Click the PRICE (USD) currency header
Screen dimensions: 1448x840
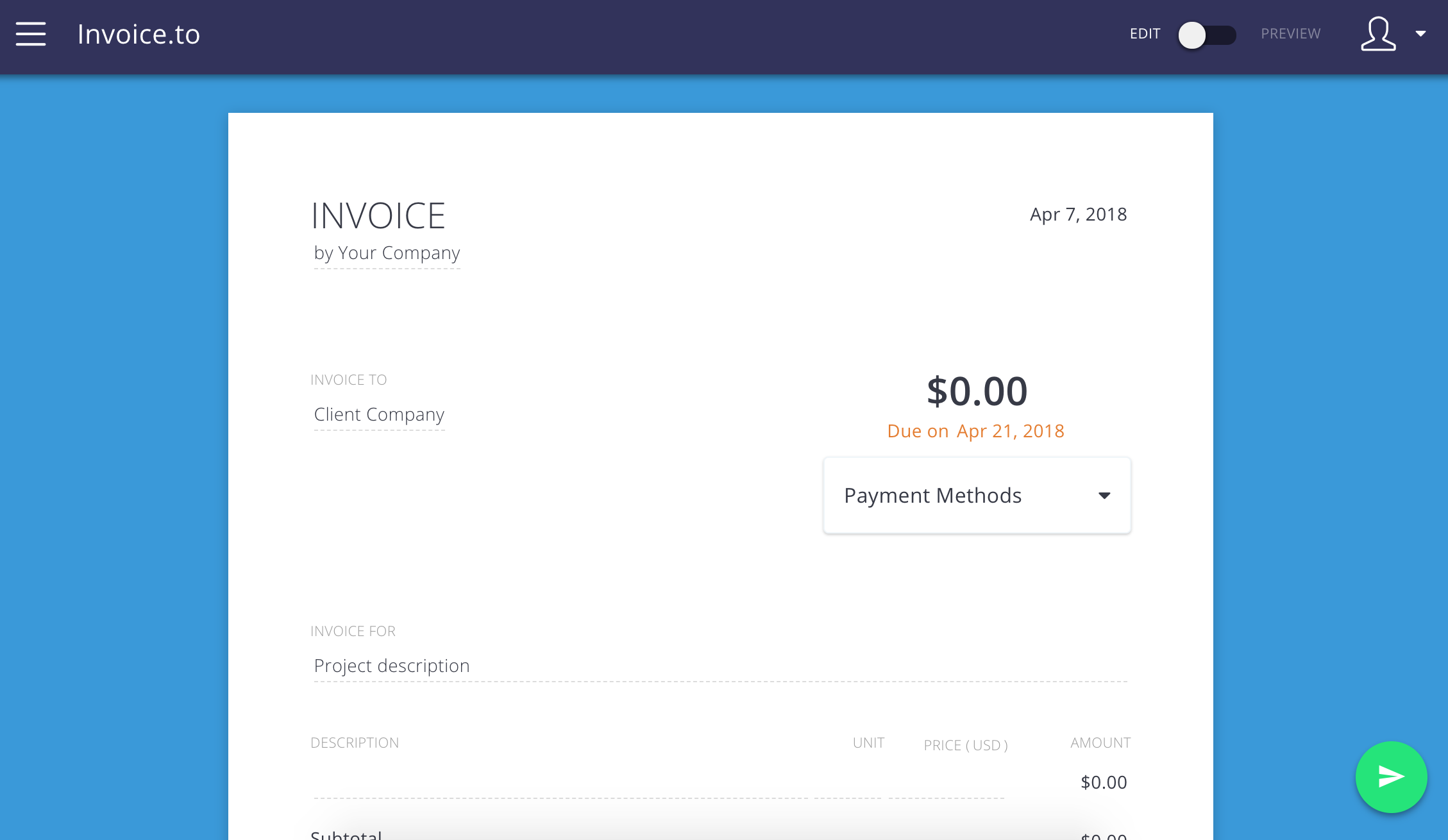pyautogui.click(x=965, y=745)
